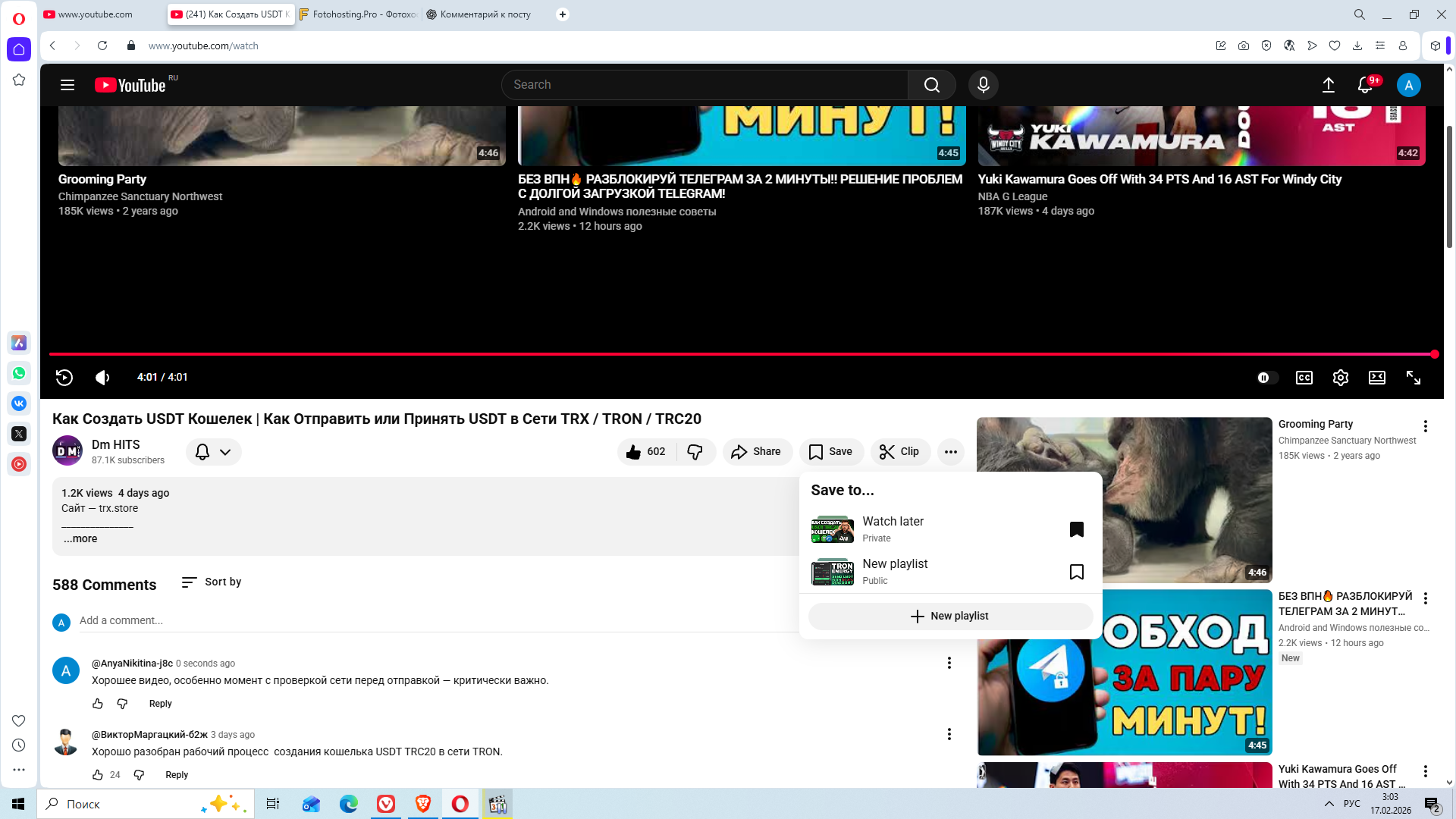Mute the video volume icon
The width and height of the screenshot is (1456, 819).
[x=102, y=378]
